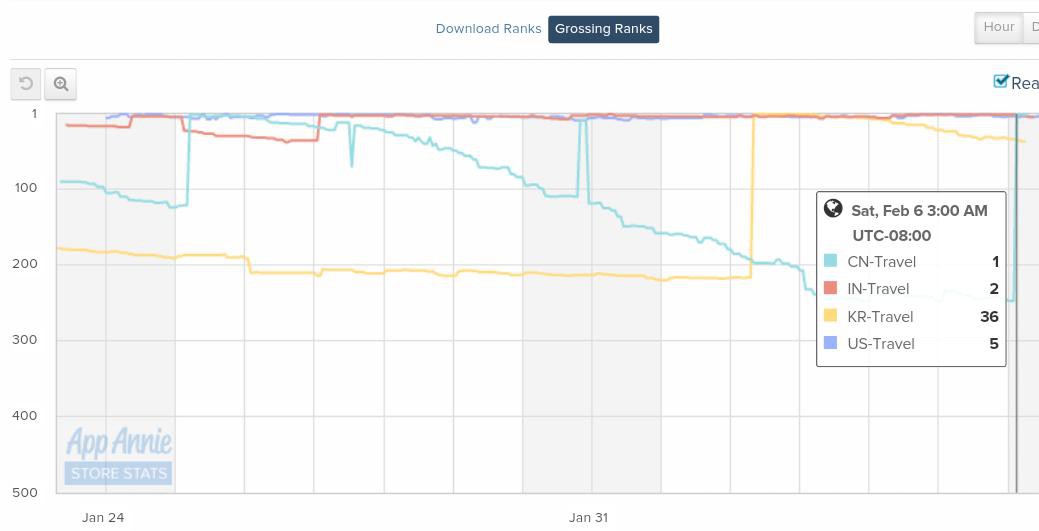The height and width of the screenshot is (531, 1039).
Task: Select the Grossing Ranks tab
Action: 603,29
